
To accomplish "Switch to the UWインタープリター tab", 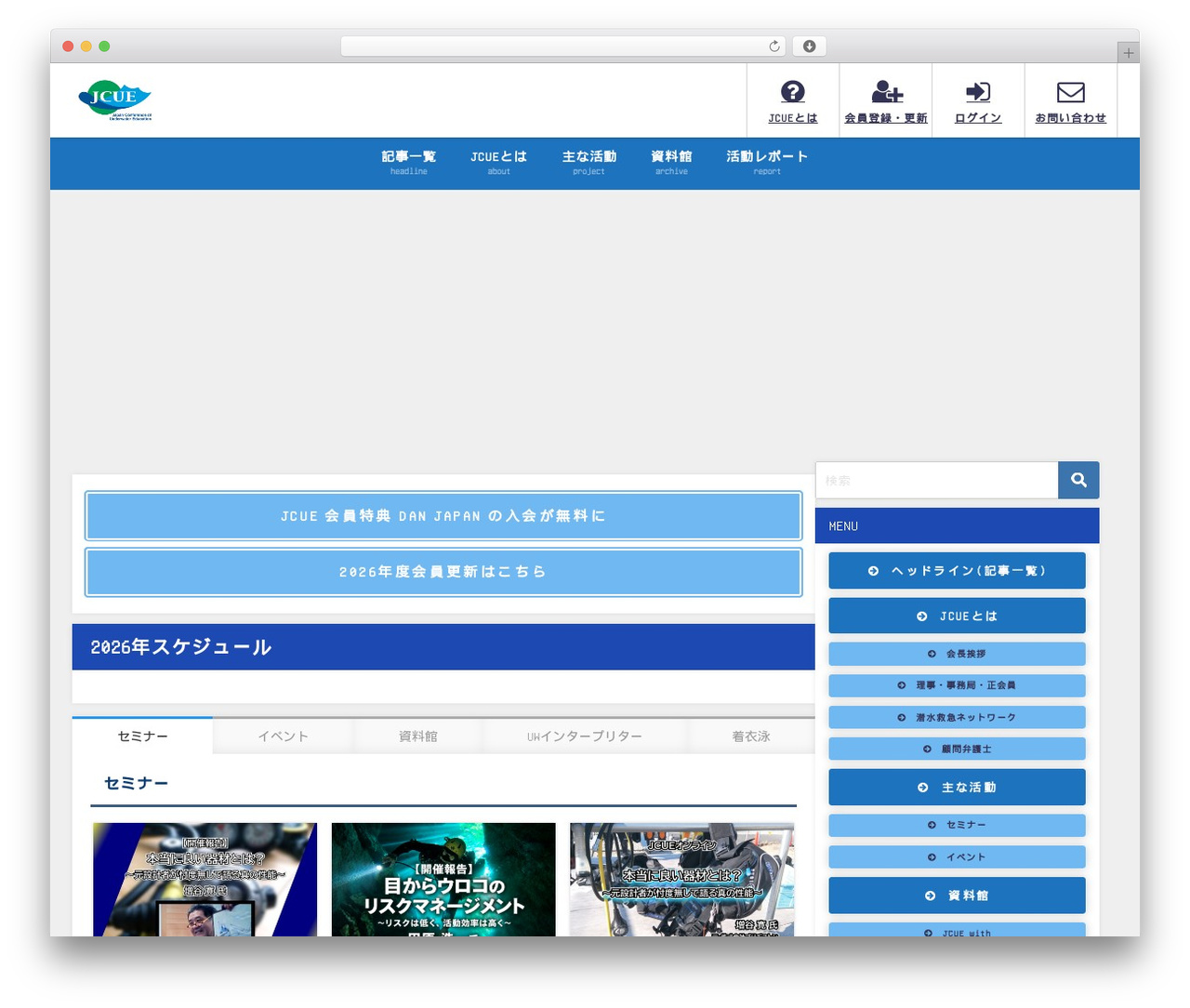I will 585,736.
